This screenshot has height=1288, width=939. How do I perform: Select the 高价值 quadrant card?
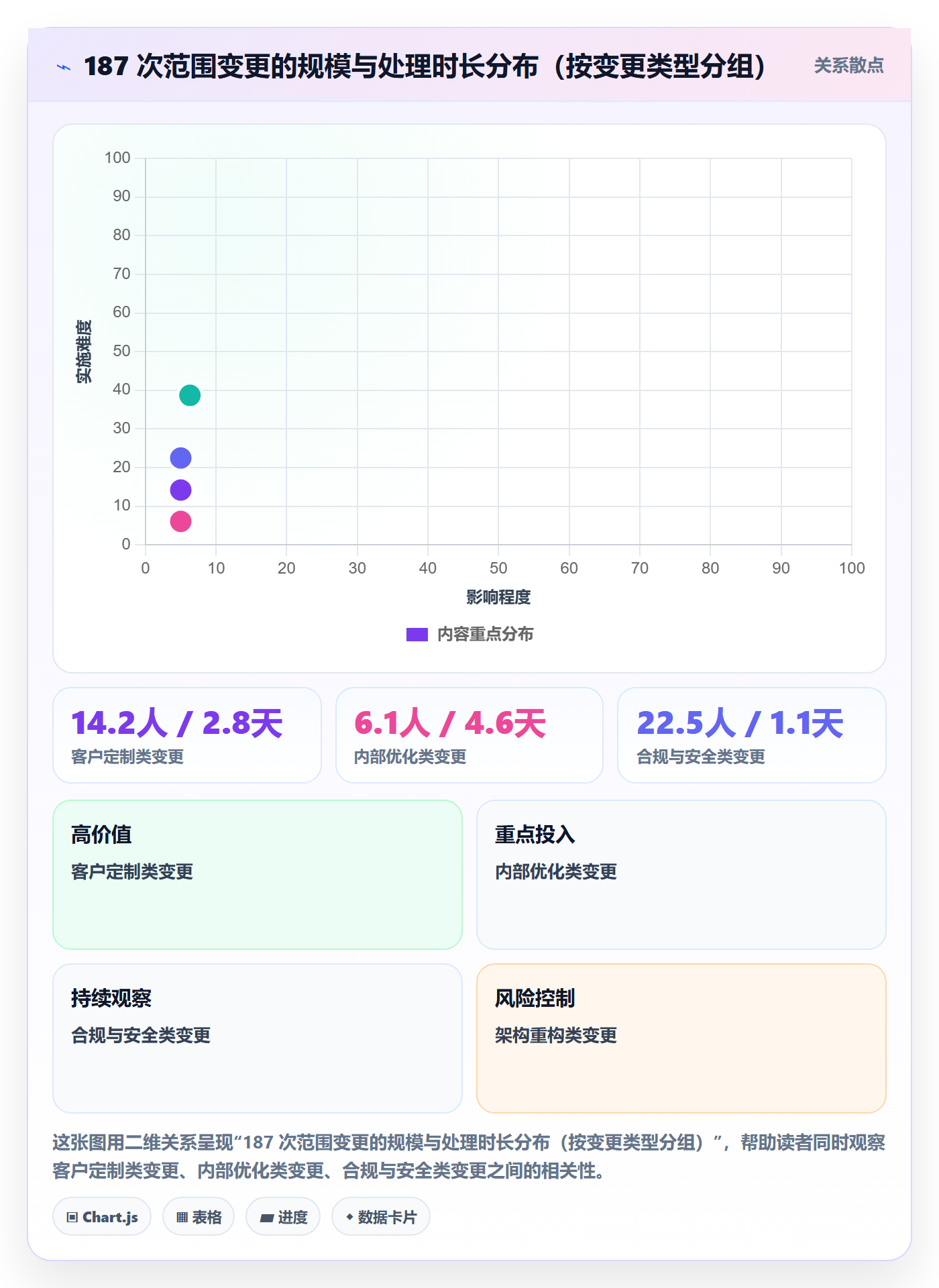pos(258,875)
